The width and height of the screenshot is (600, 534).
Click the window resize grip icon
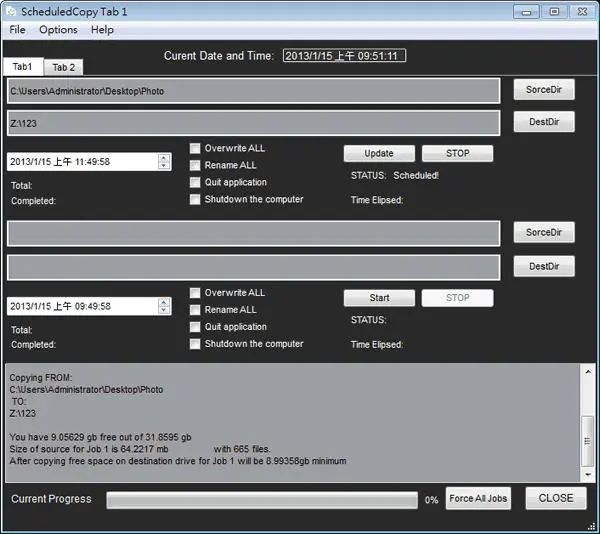click(x=591, y=526)
